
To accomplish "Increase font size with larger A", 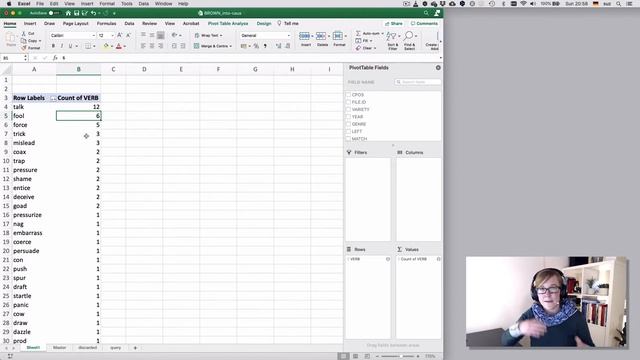I will (x=120, y=36).
